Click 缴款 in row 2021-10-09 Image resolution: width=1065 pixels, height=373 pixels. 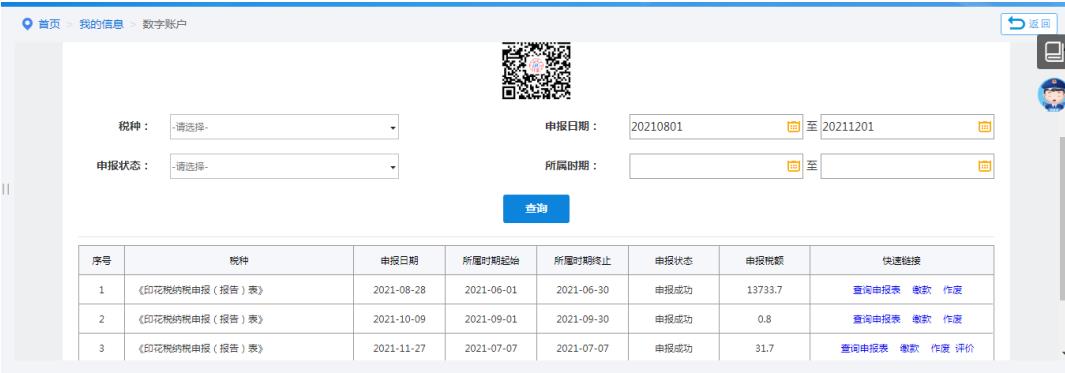[922, 319]
